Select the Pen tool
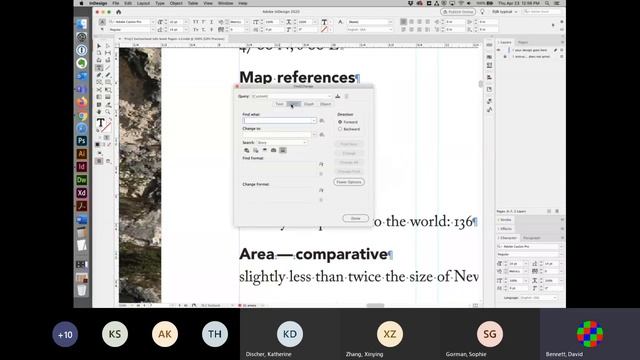640x360 pixels. (99, 75)
